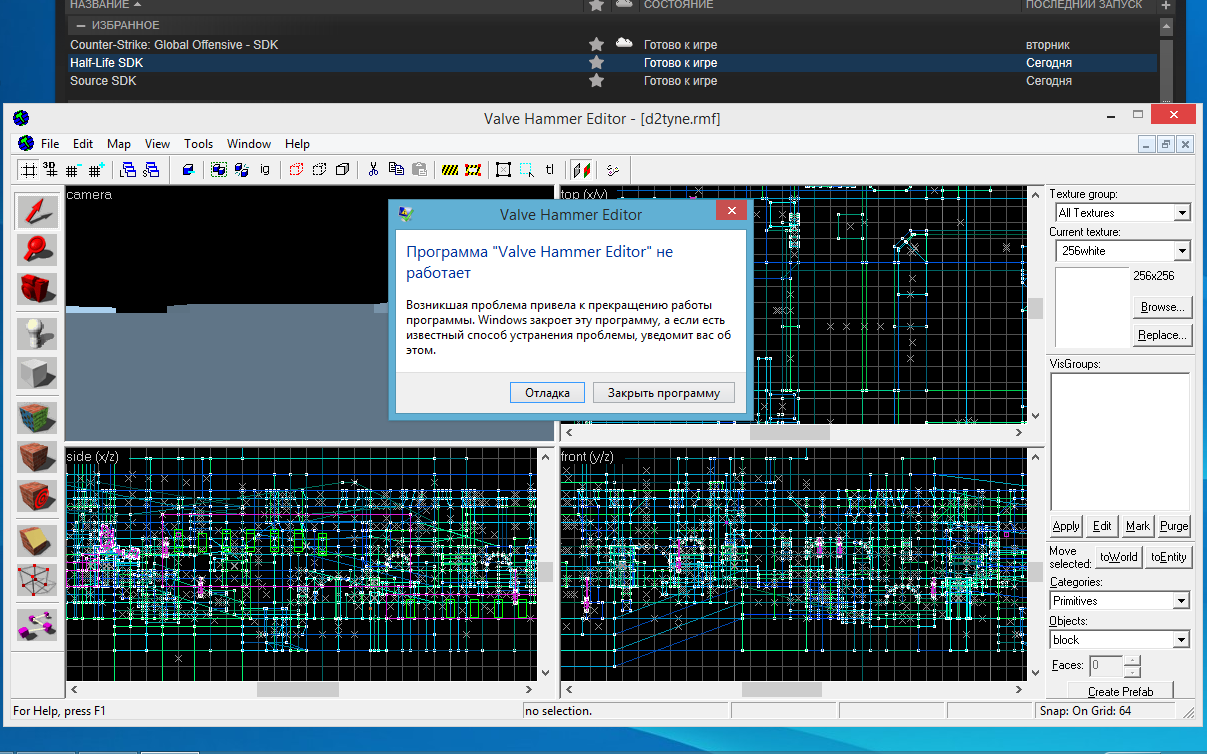Screen dimensions: 1207x754
Task: Open the Map menu
Action: pyautogui.click(x=119, y=144)
